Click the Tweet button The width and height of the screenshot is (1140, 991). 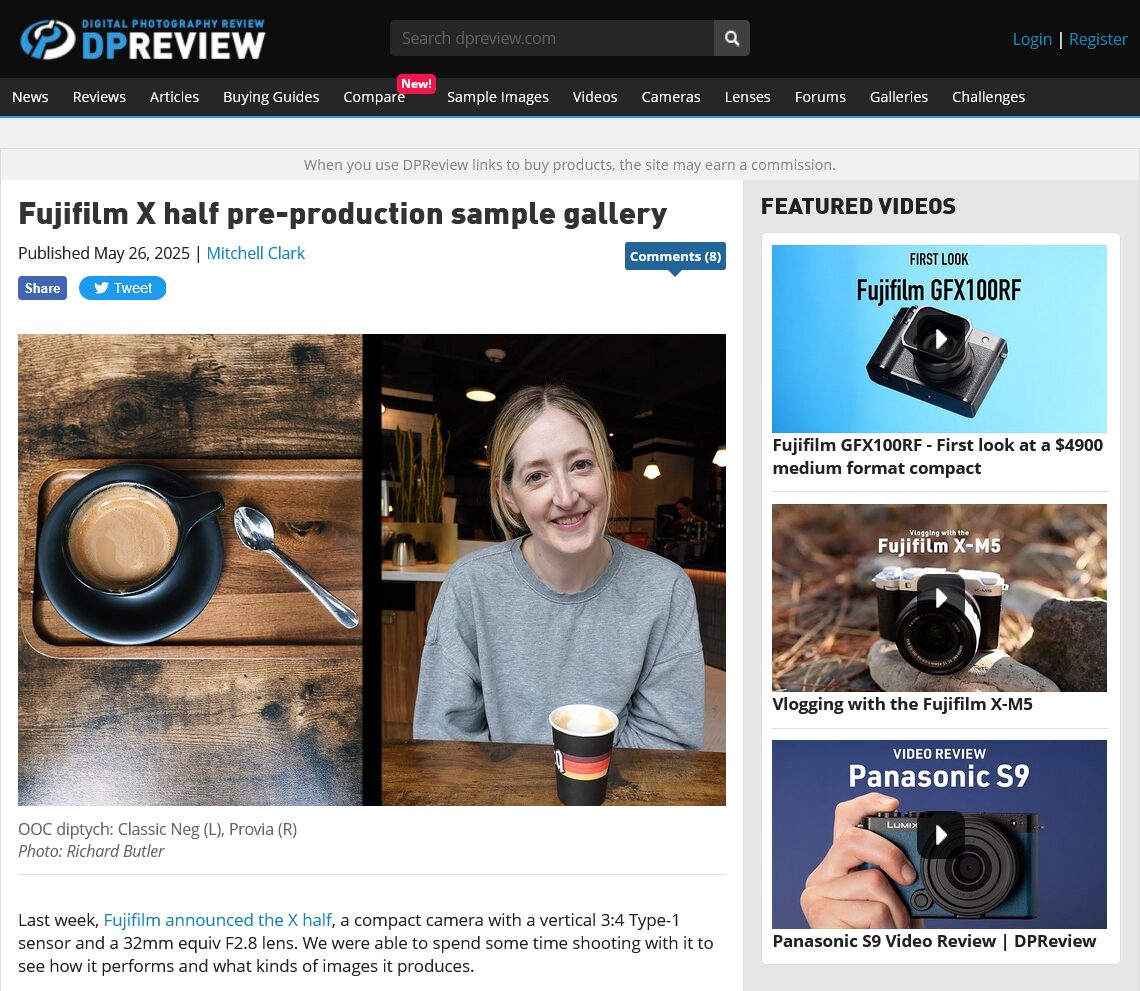pos(122,288)
